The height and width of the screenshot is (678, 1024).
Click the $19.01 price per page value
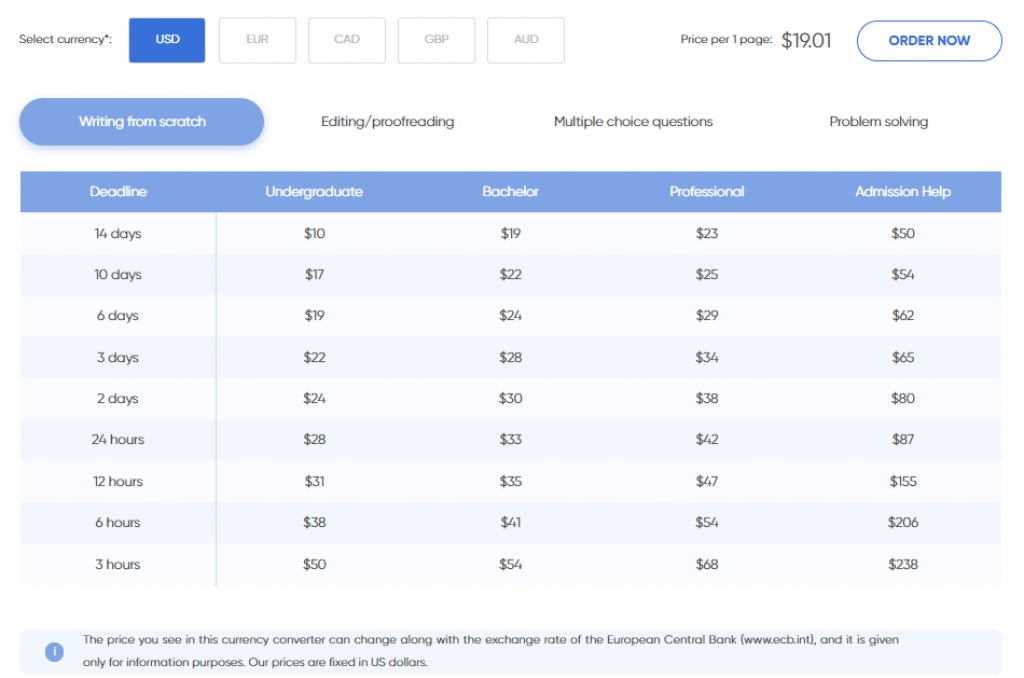pos(806,41)
